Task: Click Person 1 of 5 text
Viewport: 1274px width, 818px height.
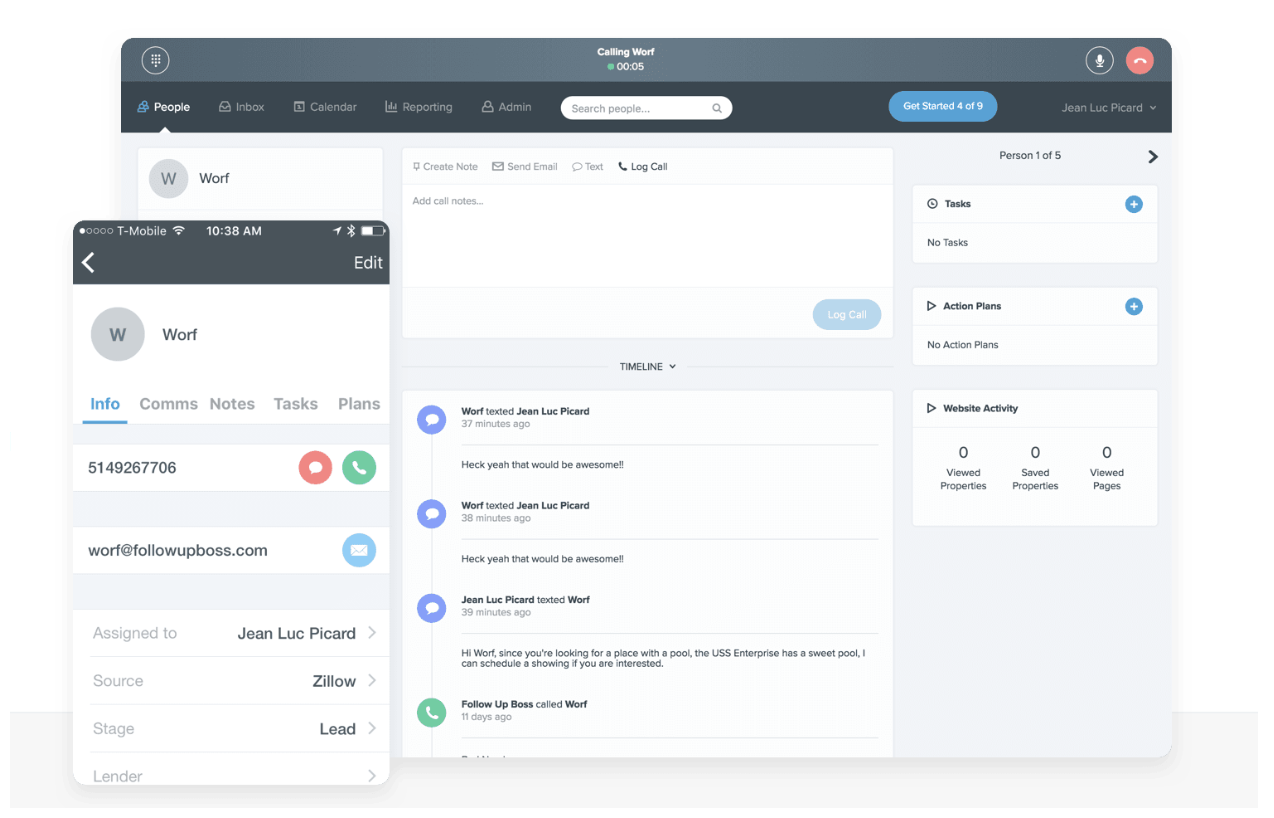Action: coord(1030,155)
